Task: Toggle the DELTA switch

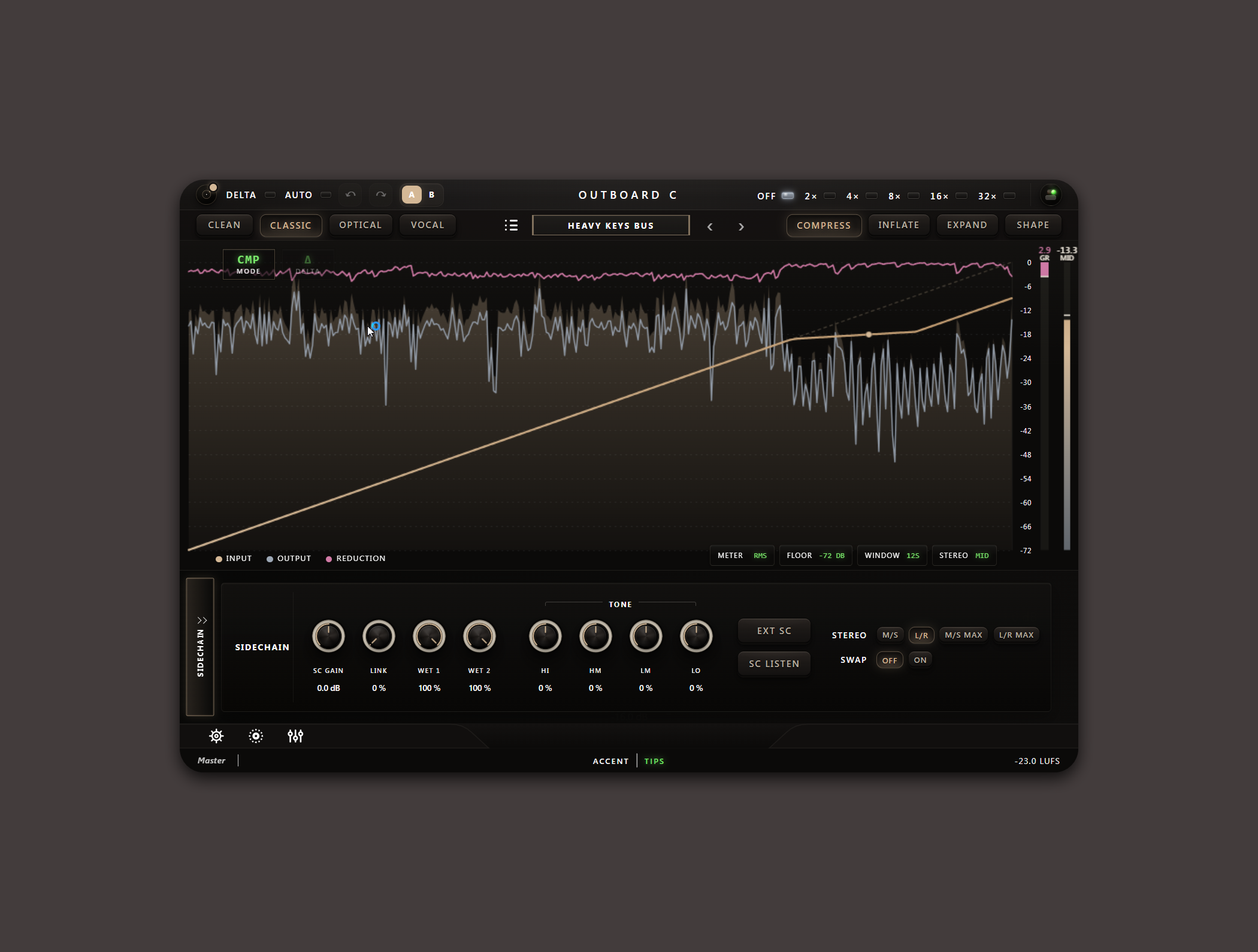Action: (270, 195)
